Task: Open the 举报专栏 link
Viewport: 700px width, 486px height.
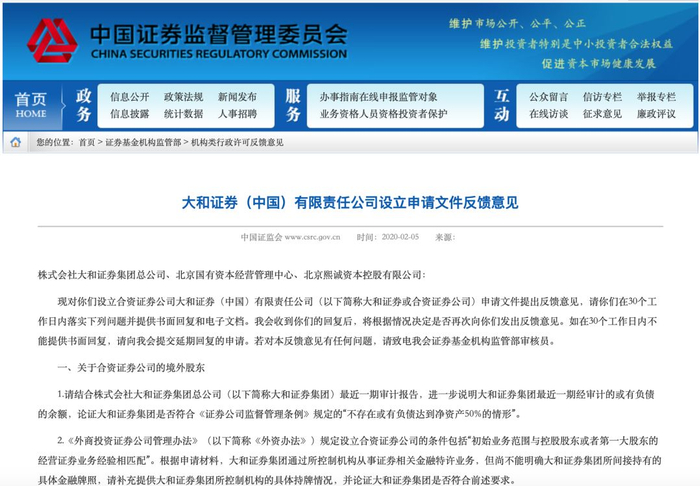Action: (656, 97)
